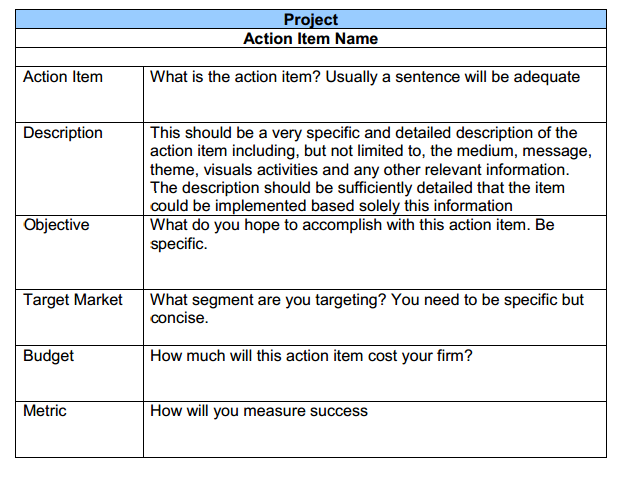Click 'How will you measure success' text

click(x=259, y=411)
